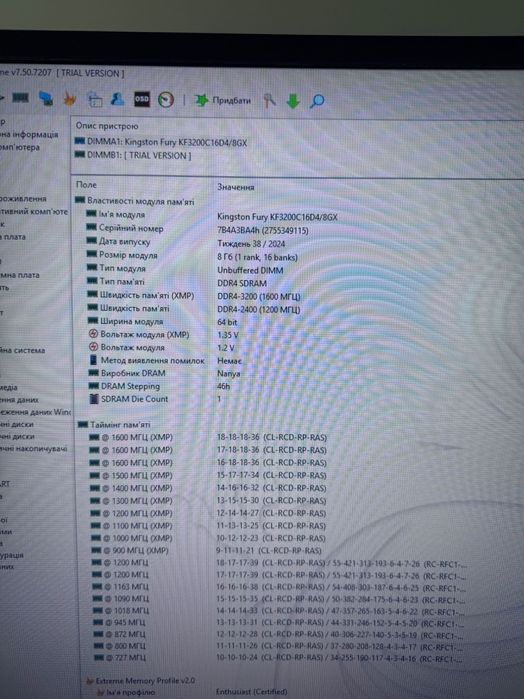Select the Властивості модуля пам'яті section row
Screen dimensions: 524x699
pyautogui.click(x=135, y=201)
